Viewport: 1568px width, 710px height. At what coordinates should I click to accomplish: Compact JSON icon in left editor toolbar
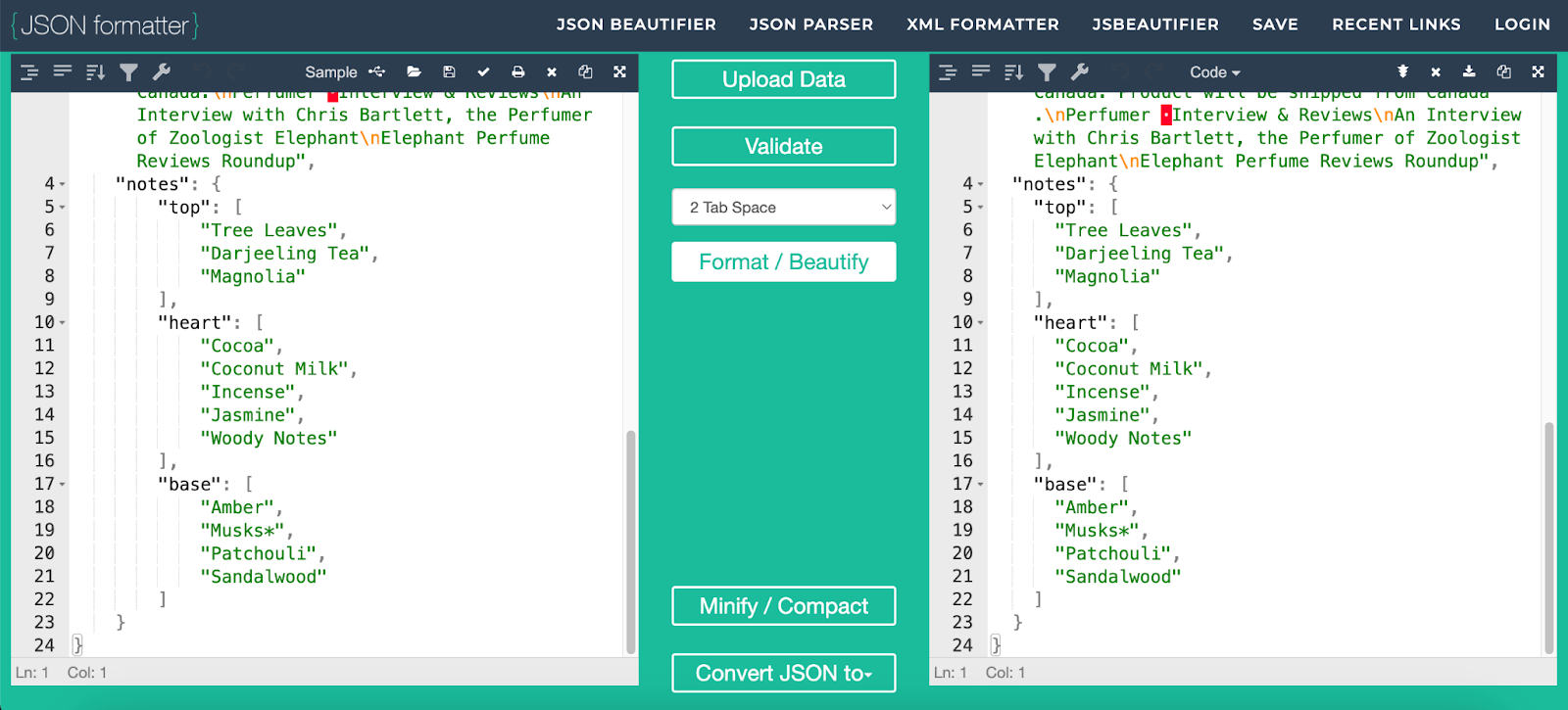[63, 71]
